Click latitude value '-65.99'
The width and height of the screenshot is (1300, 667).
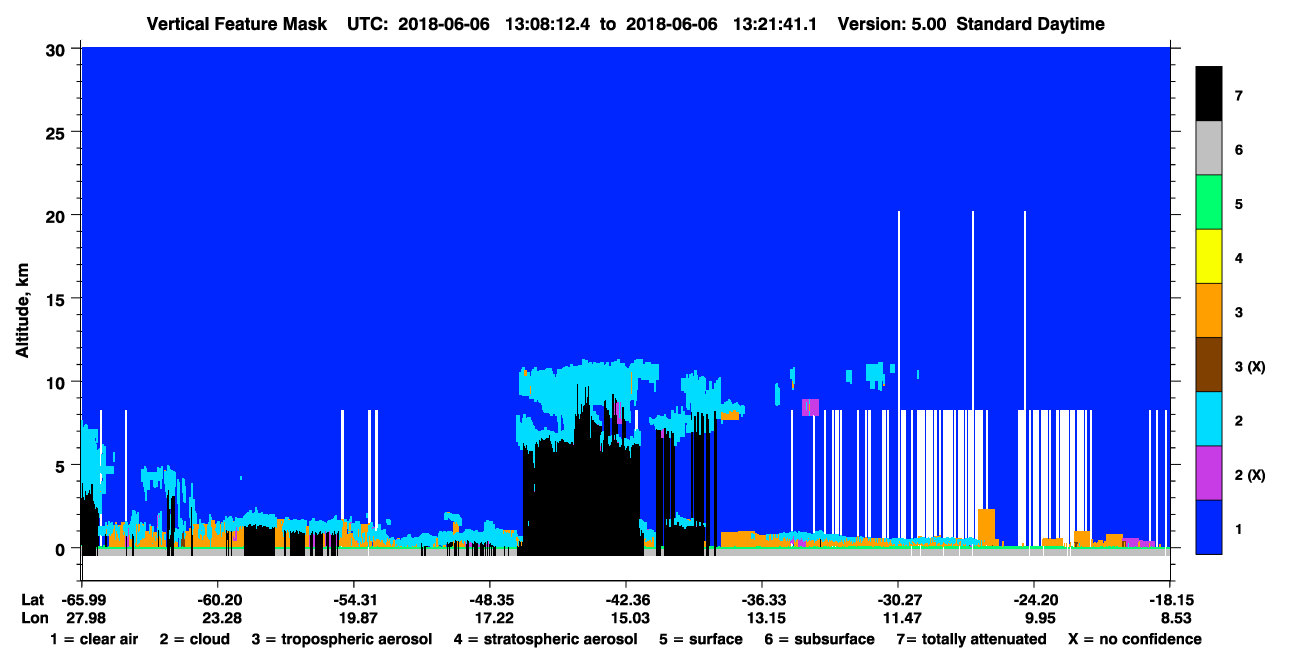83,600
